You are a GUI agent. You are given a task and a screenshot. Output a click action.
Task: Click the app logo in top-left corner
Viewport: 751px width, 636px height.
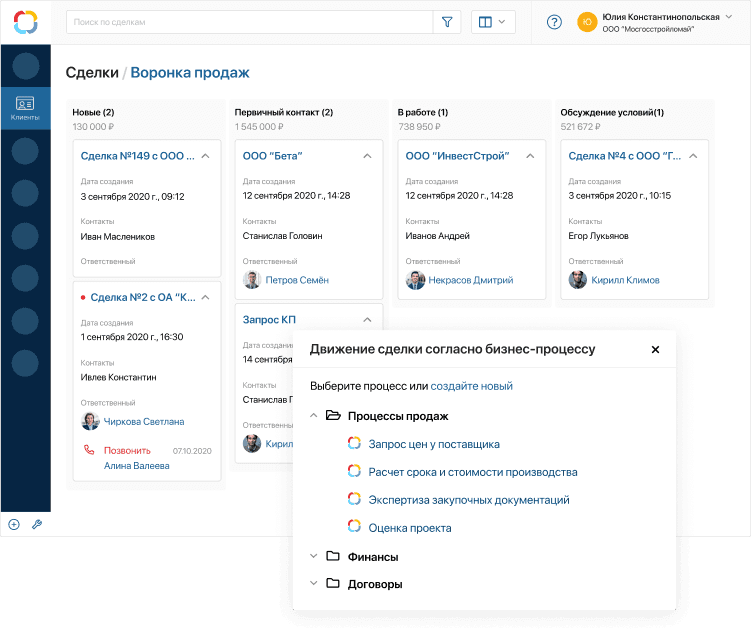point(25,22)
